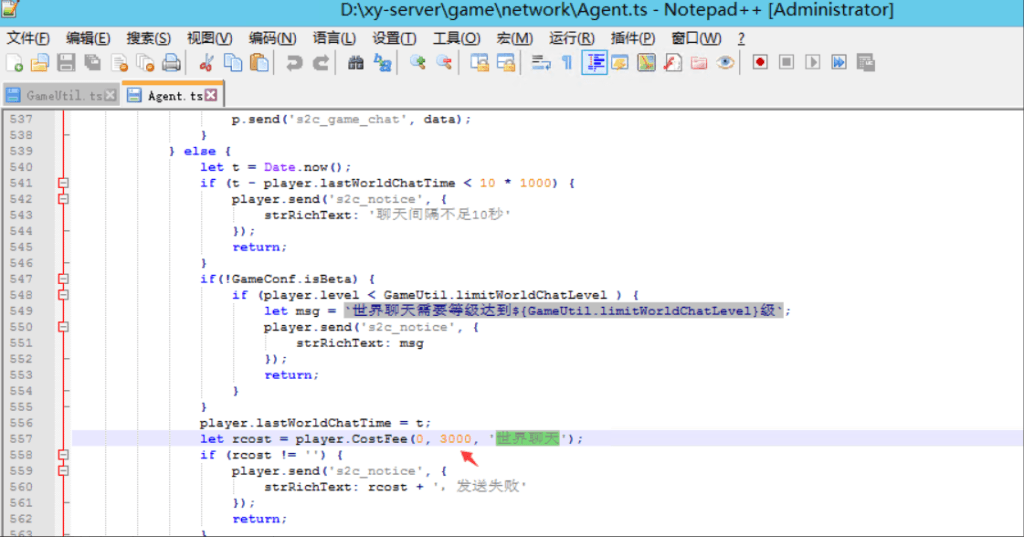Collapse the fold marker at line 541

(x=64, y=183)
